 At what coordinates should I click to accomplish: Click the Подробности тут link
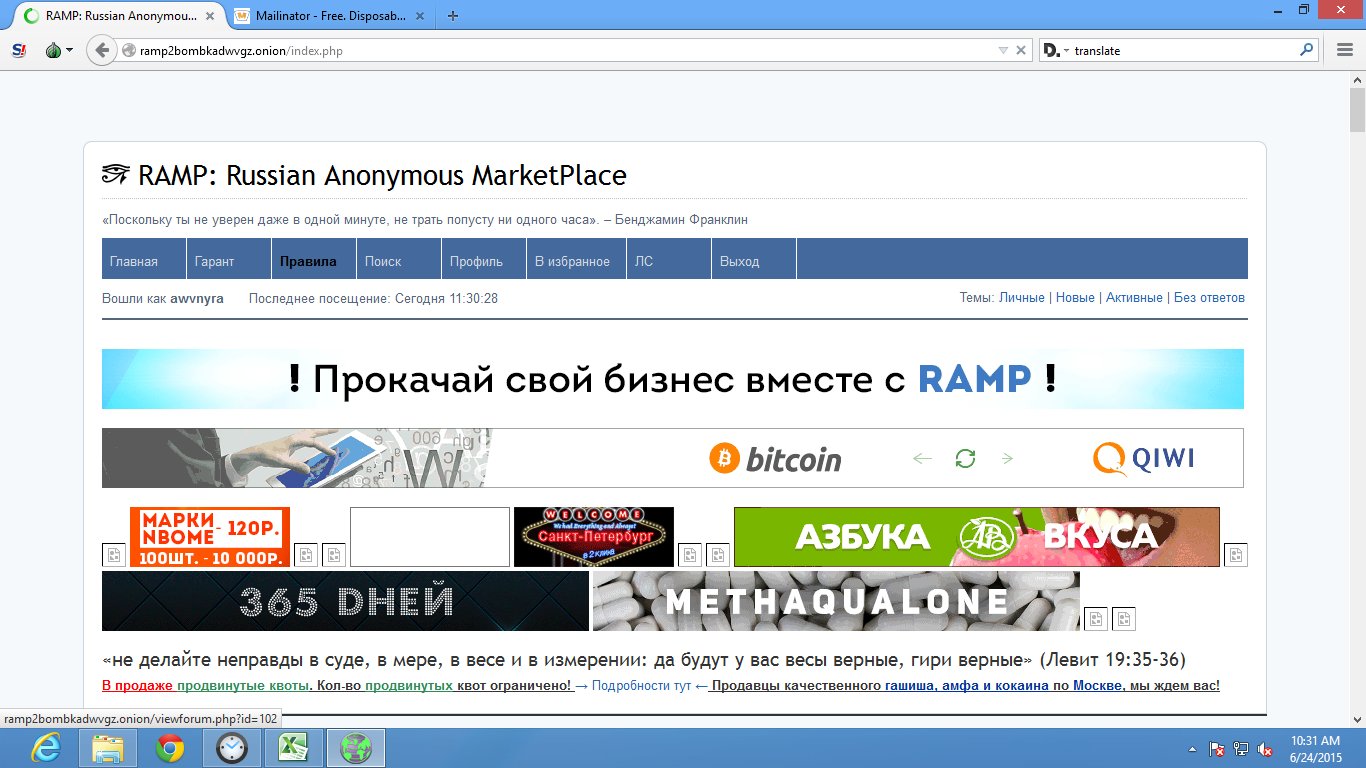pyautogui.click(x=641, y=686)
